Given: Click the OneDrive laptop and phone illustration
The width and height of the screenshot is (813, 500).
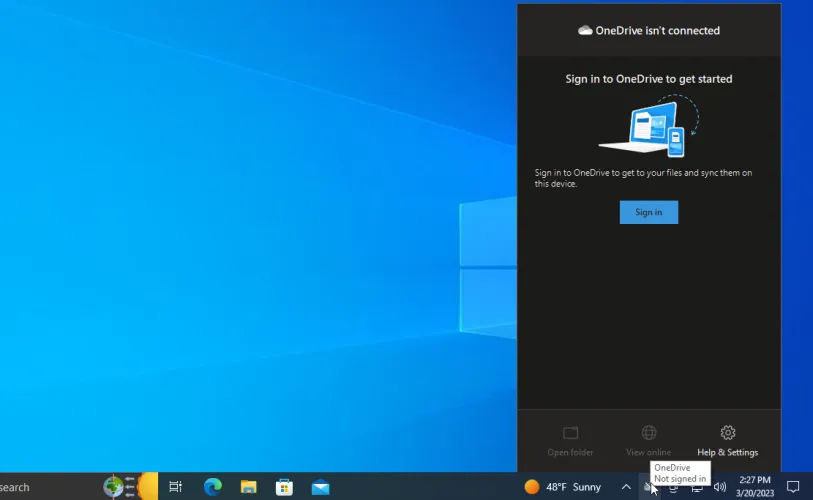Looking at the screenshot, I should pos(648,127).
